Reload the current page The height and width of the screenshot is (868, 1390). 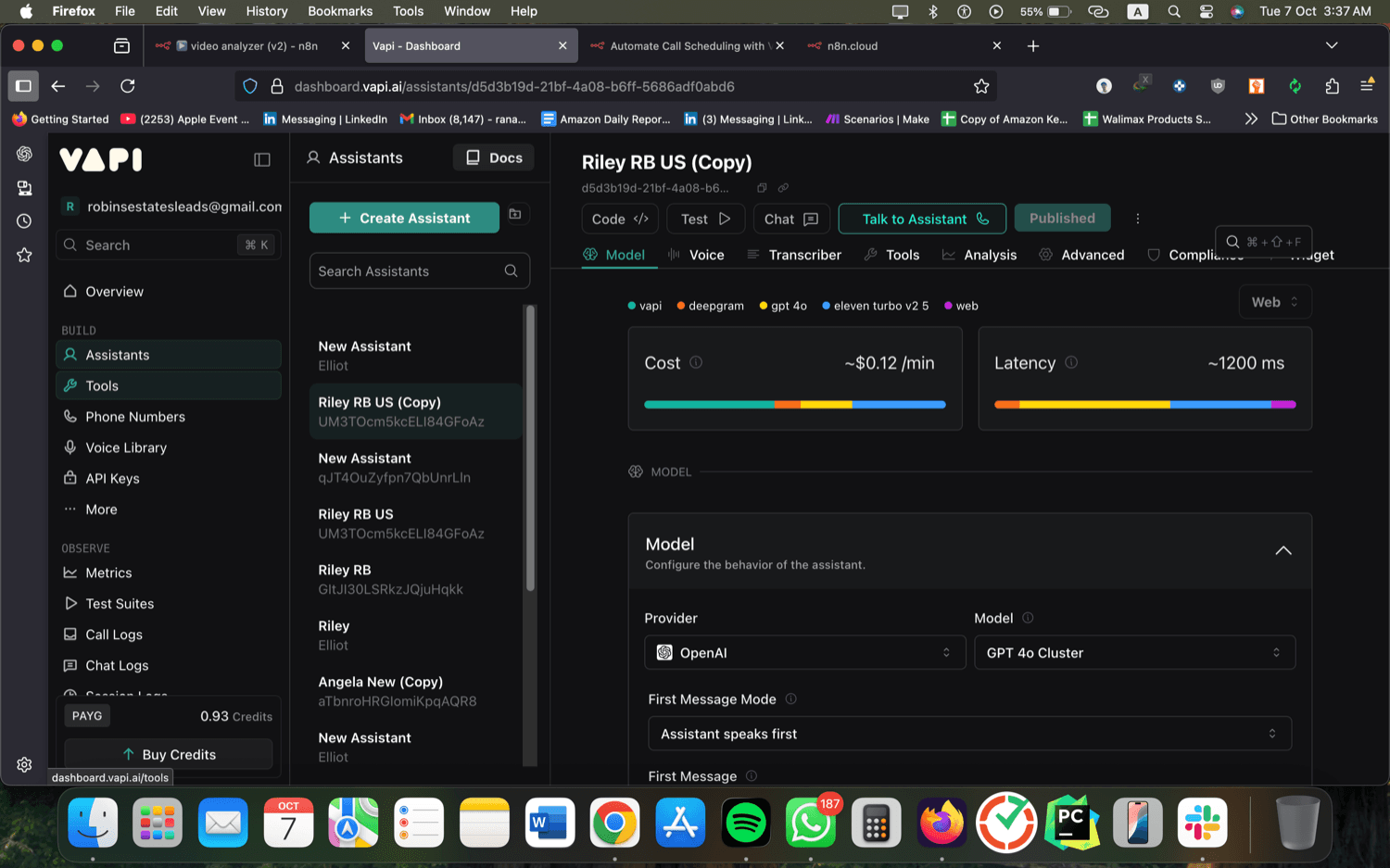pos(128,86)
